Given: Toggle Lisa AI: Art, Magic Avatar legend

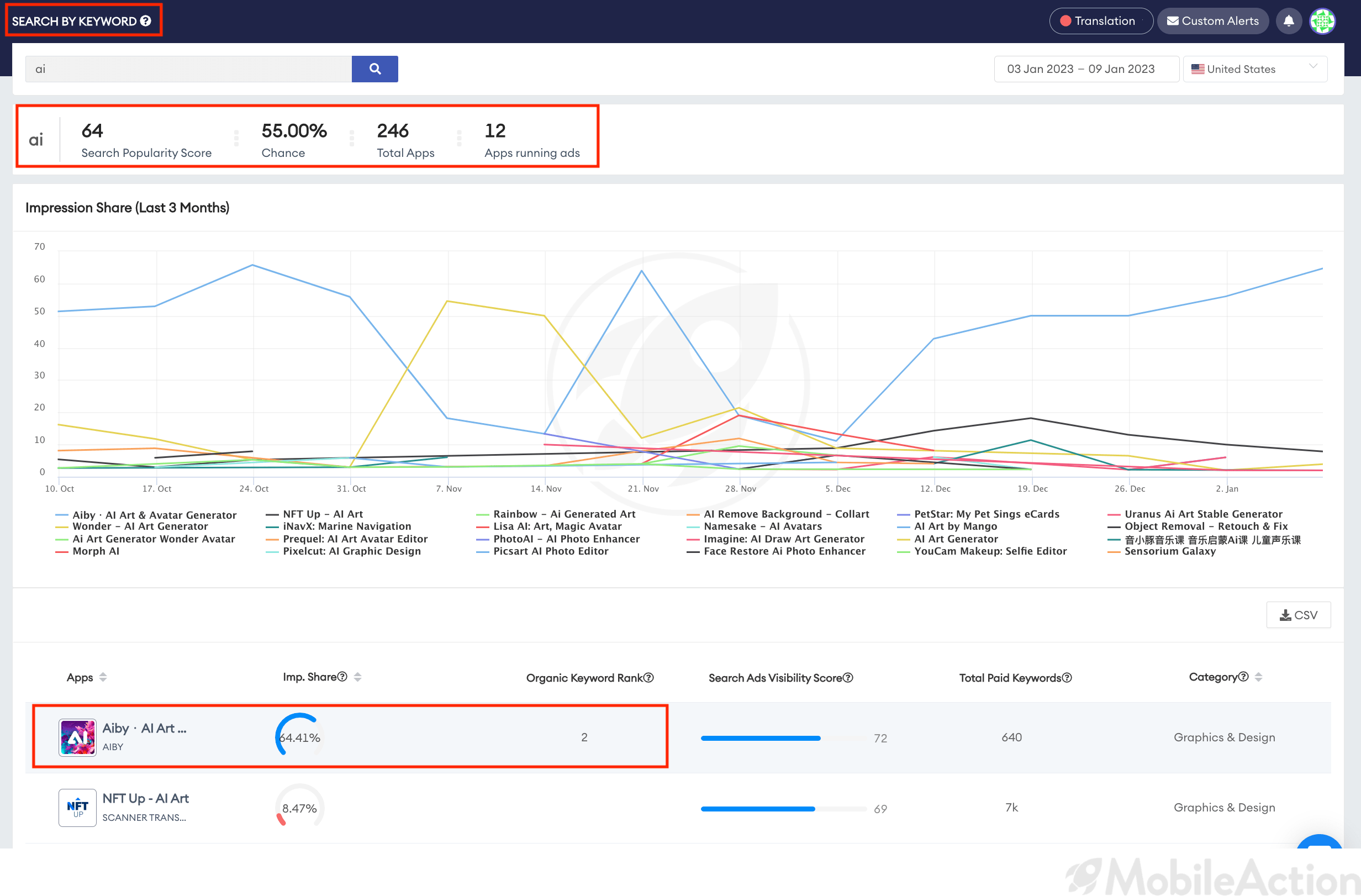Looking at the screenshot, I should pyautogui.click(x=549, y=526).
